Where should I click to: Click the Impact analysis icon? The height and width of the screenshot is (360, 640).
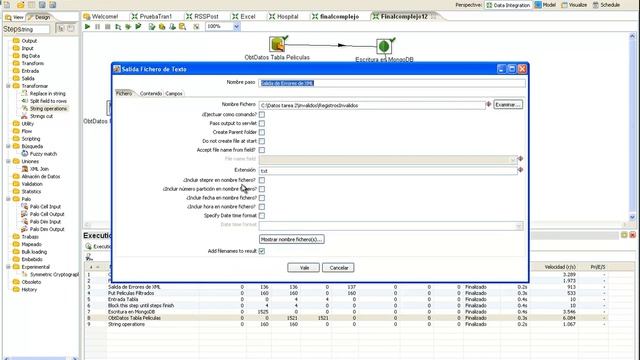tap(162, 27)
